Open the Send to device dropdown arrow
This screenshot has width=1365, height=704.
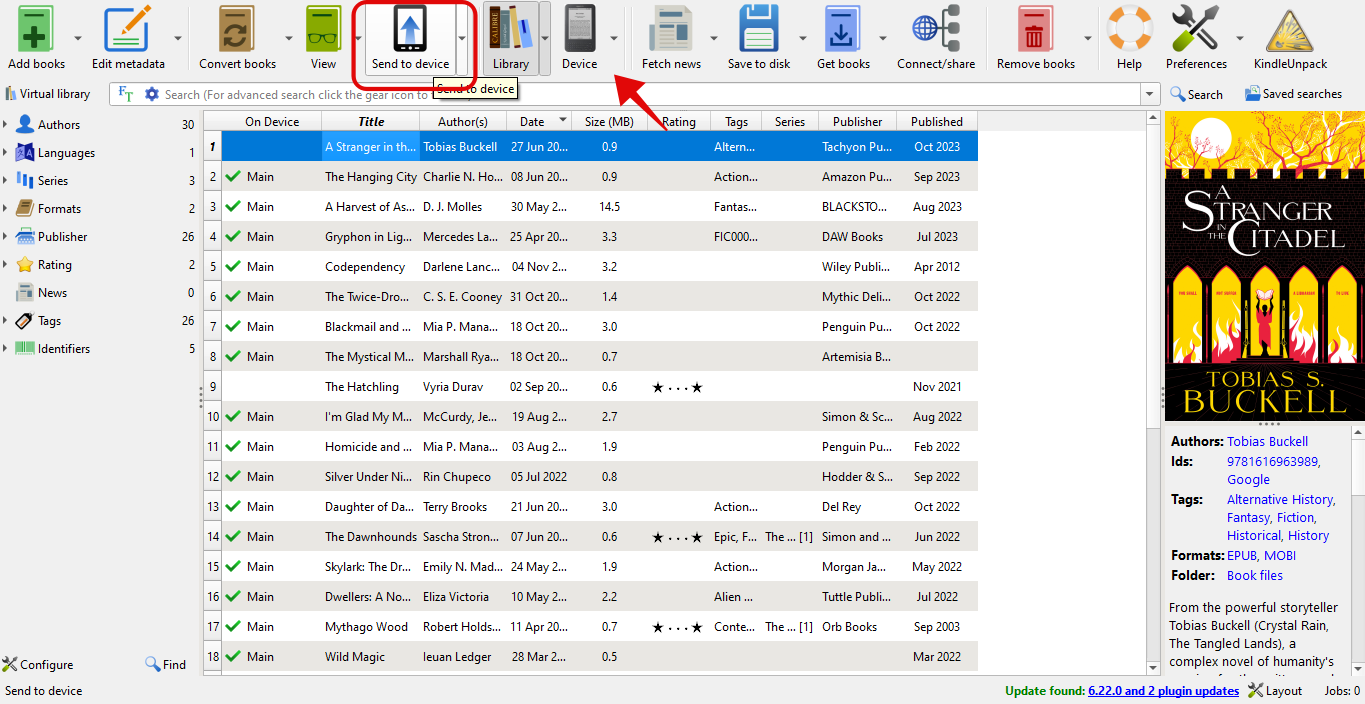click(462, 38)
